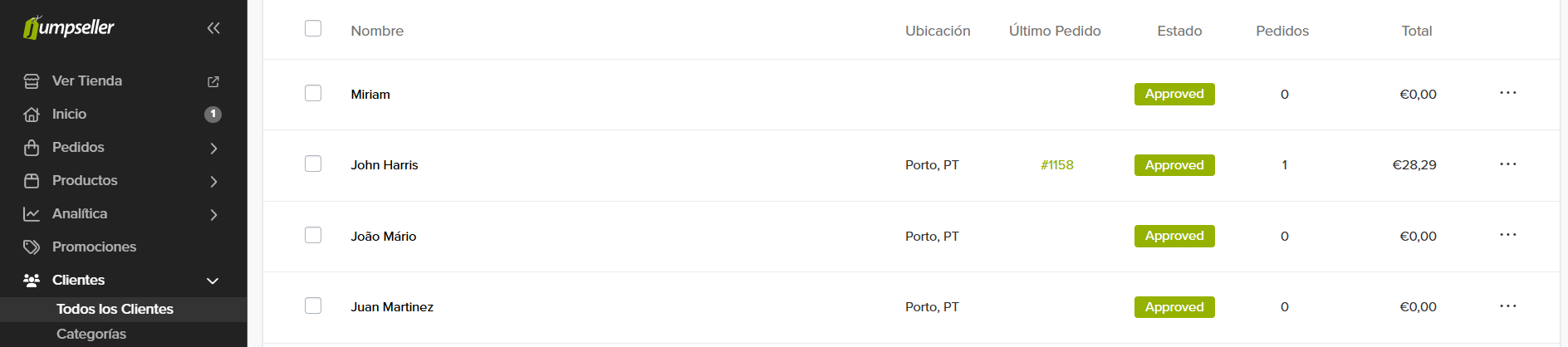The width and height of the screenshot is (1568, 347).
Task: Open the Categorías submenu item
Action: 91,334
